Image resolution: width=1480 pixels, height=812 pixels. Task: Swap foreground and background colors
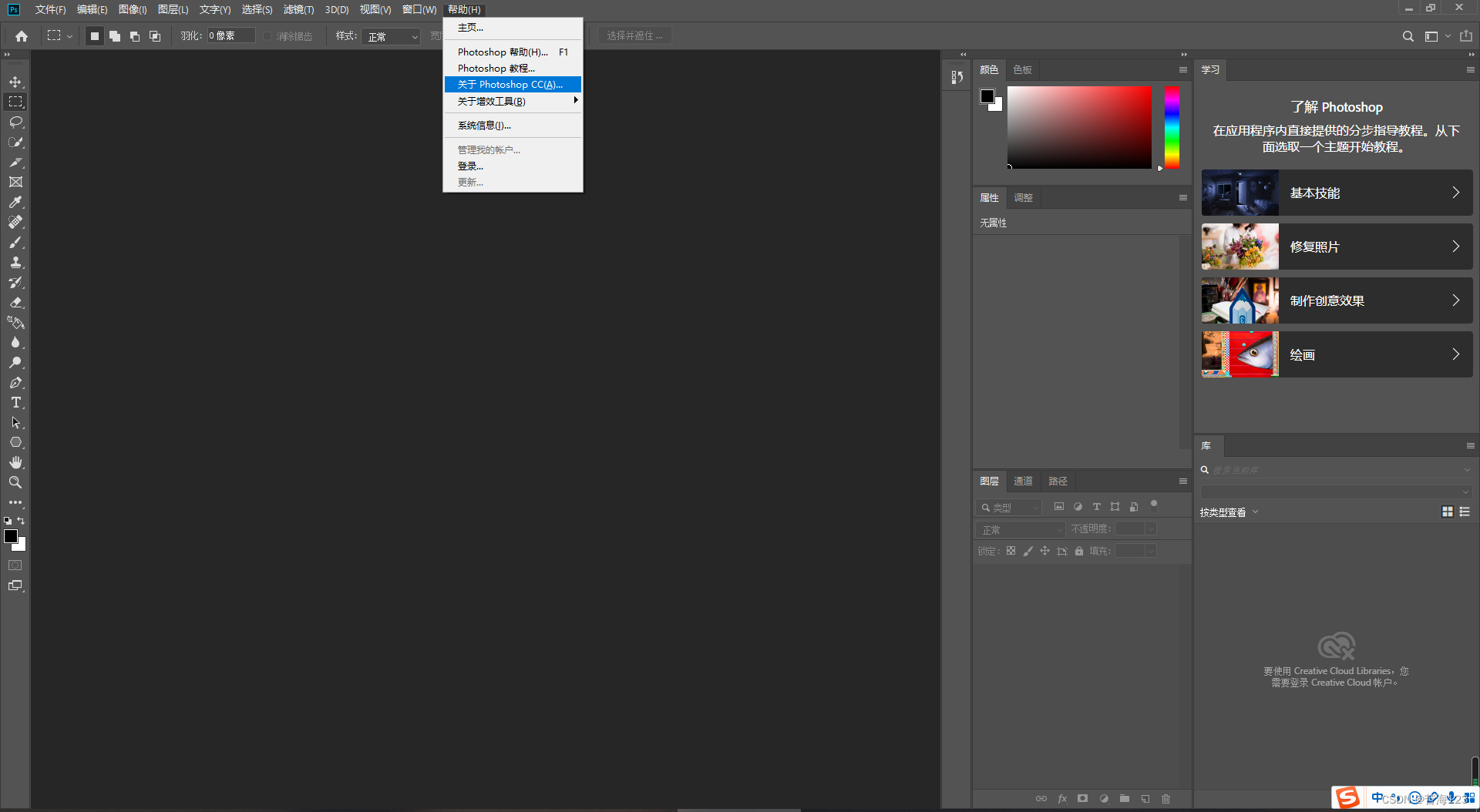tap(22, 521)
